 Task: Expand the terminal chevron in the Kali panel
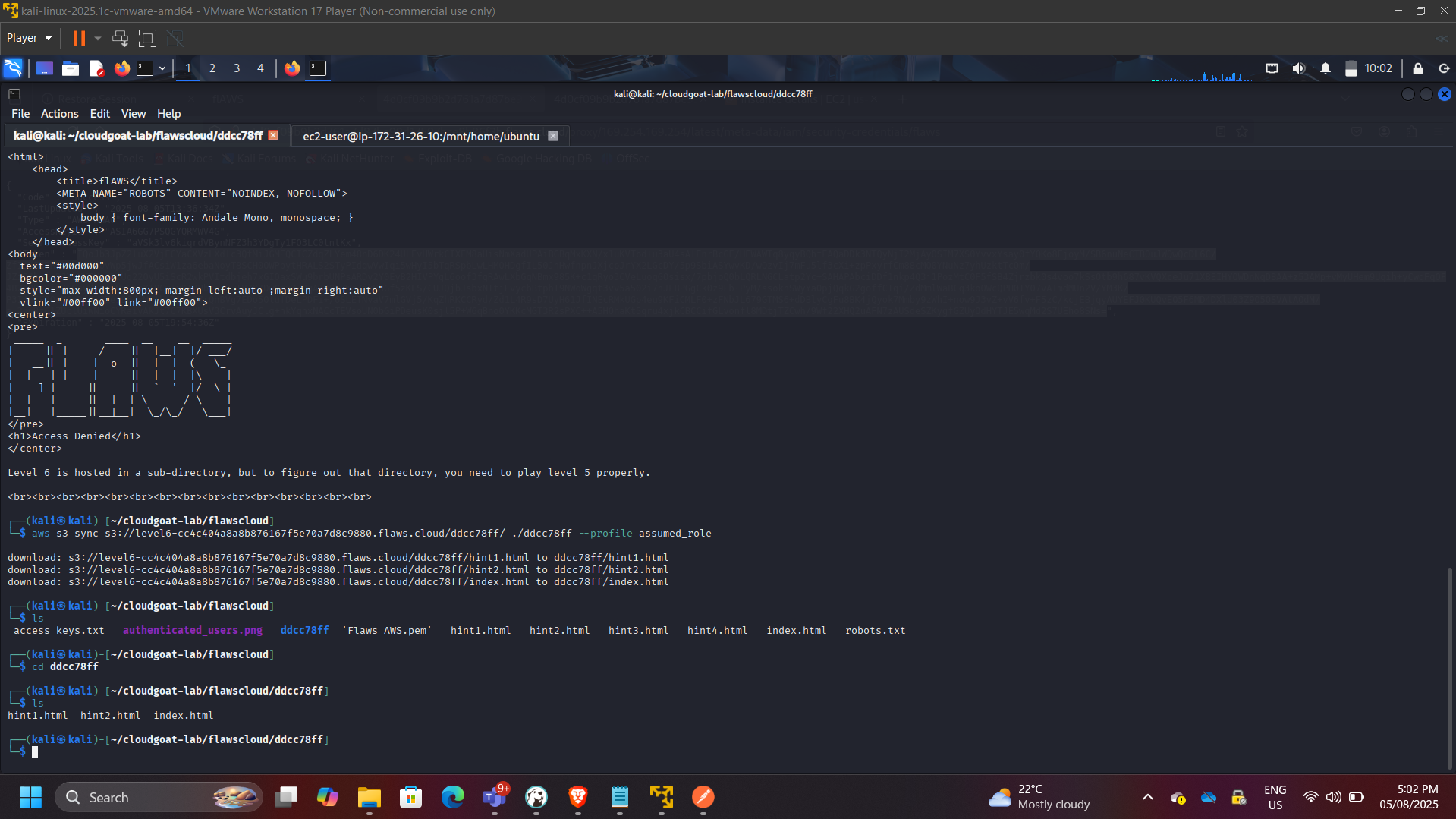pyautogui.click(x=162, y=68)
